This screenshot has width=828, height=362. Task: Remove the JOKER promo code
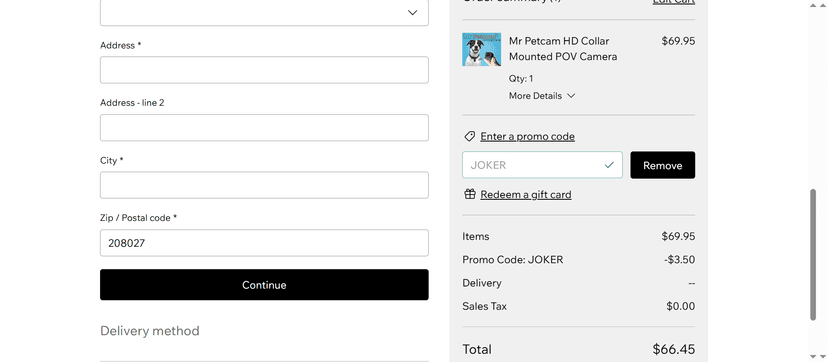(662, 165)
